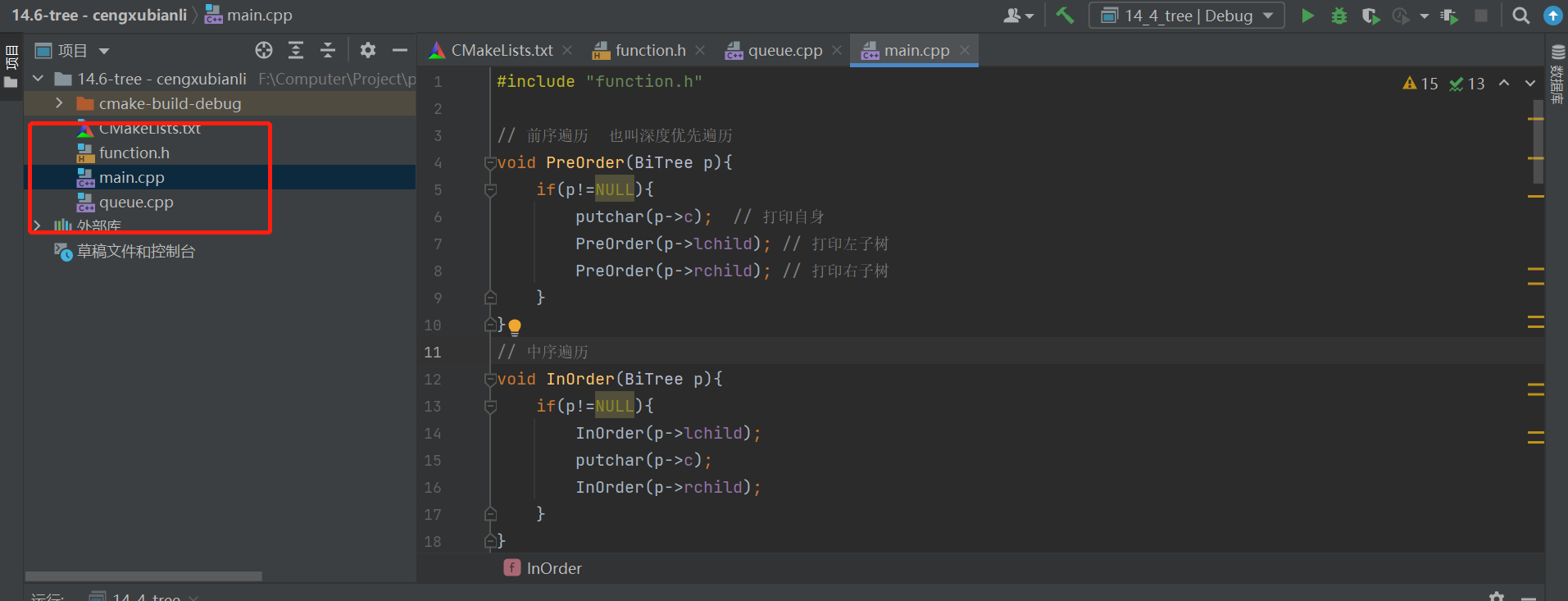The width and height of the screenshot is (1568, 601).
Task: Hide the project tool window
Action: click(400, 50)
